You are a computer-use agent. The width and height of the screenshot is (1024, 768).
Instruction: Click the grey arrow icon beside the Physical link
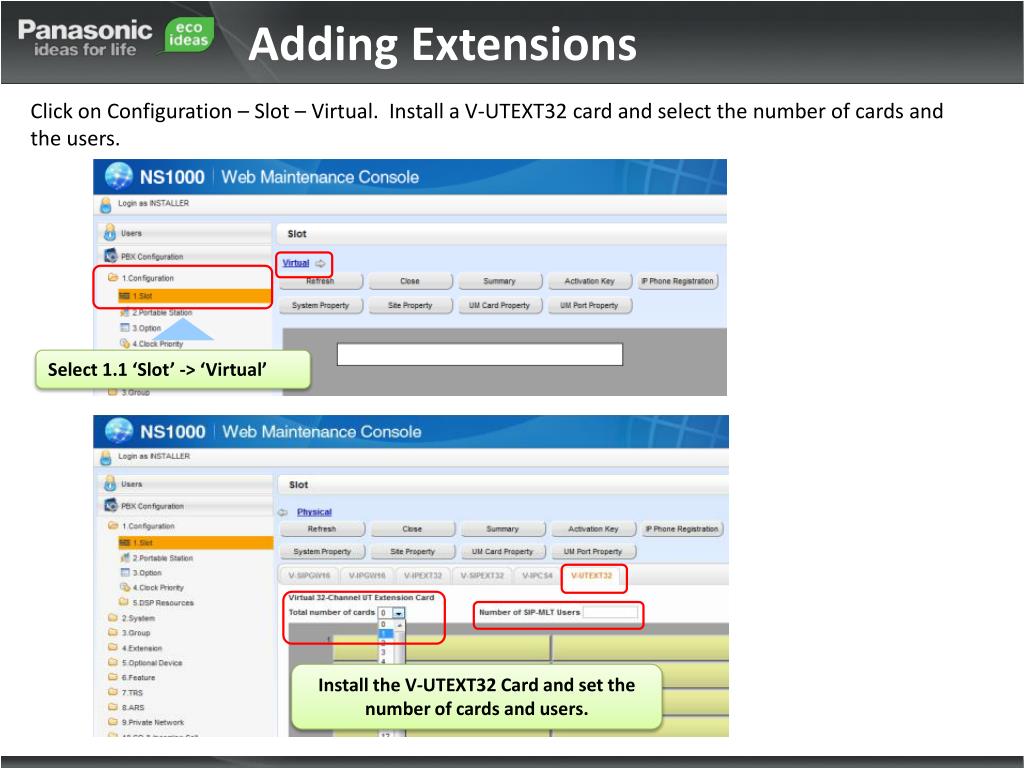click(283, 513)
